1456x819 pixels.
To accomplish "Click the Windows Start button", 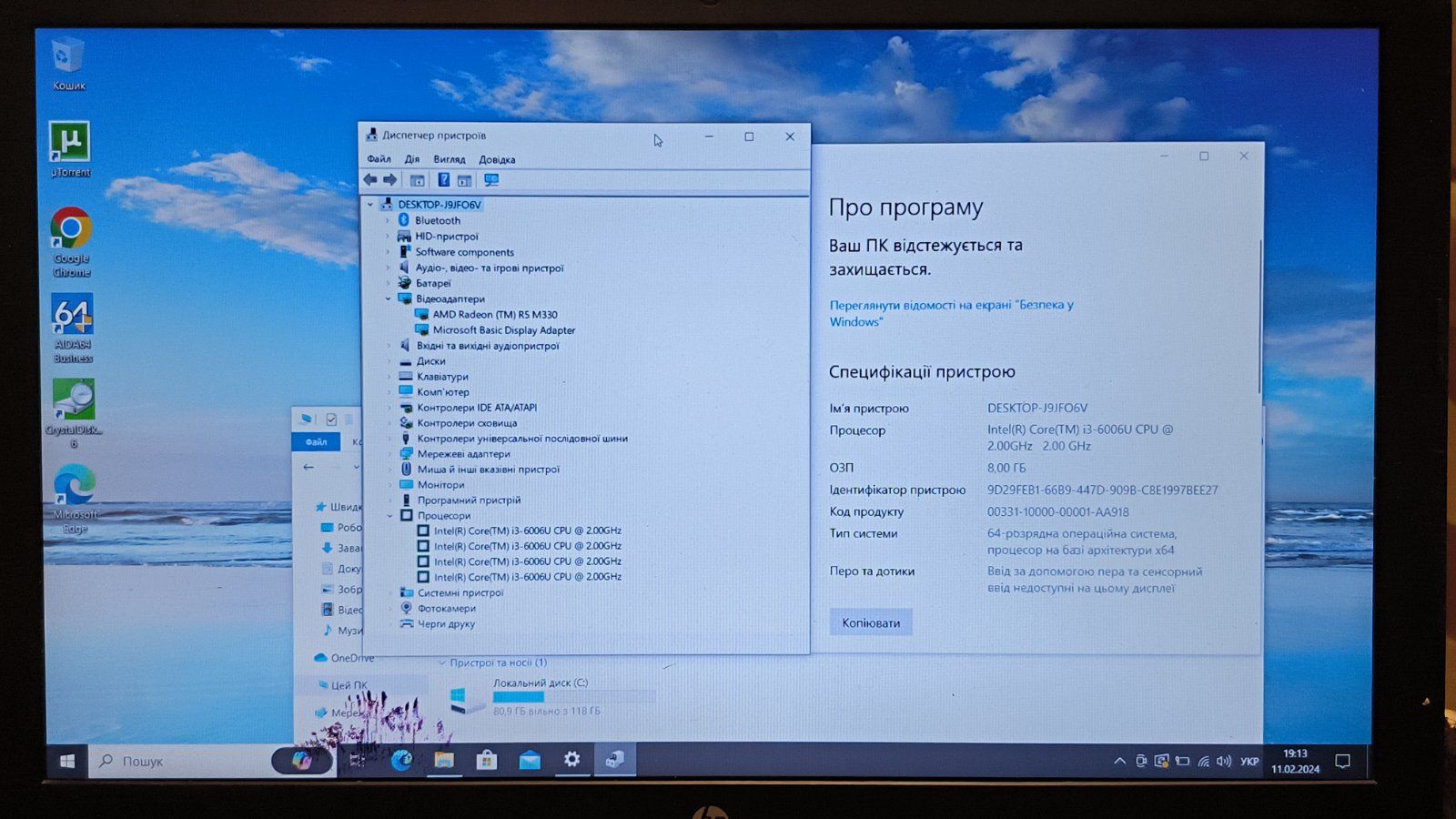I will click(67, 761).
